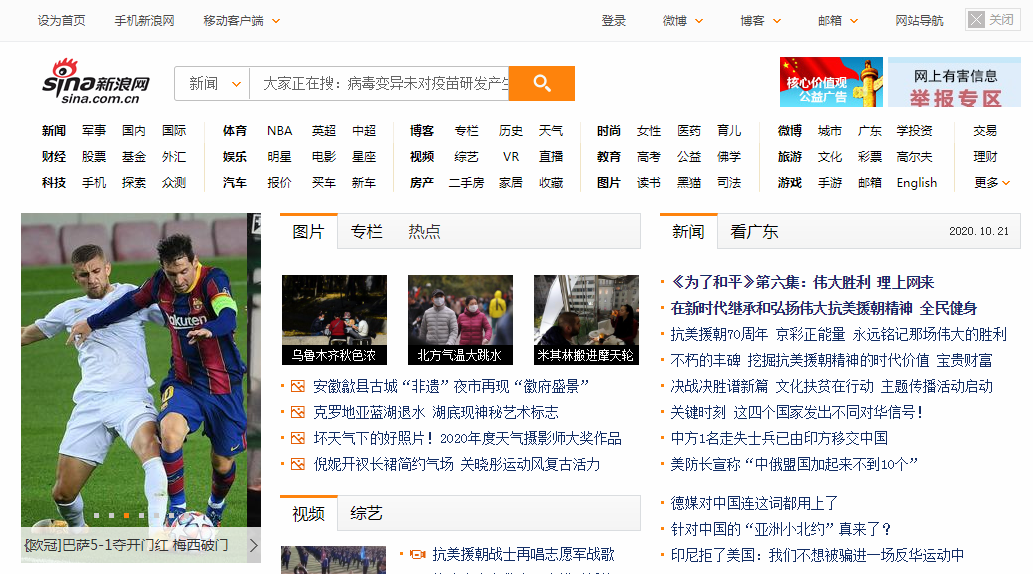Expand the 邮箱 dropdown in top bar
Image resolution: width=1033 pixels, height=574 pixels.
point(838,21)
